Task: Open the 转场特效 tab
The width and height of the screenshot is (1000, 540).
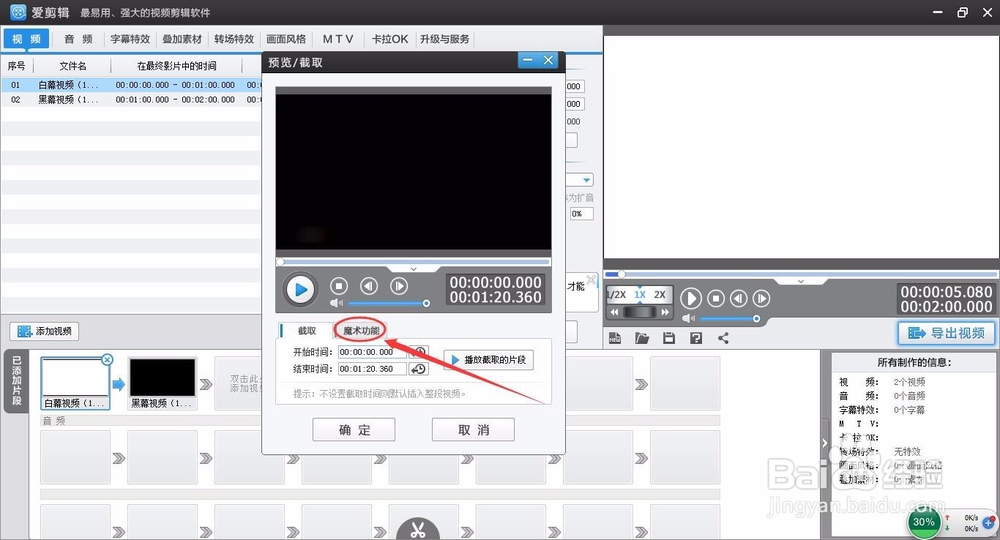Action: point(234,39)
